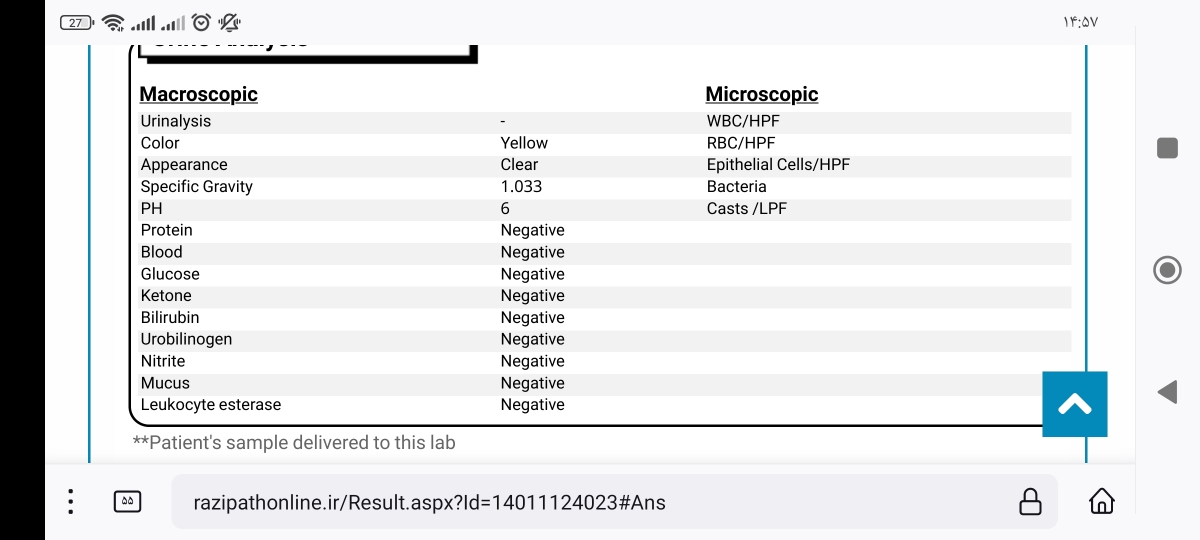Tap the Leukocyte esterase row label
The width and height of the screenshot is (1200, 540).
(211, 405)
